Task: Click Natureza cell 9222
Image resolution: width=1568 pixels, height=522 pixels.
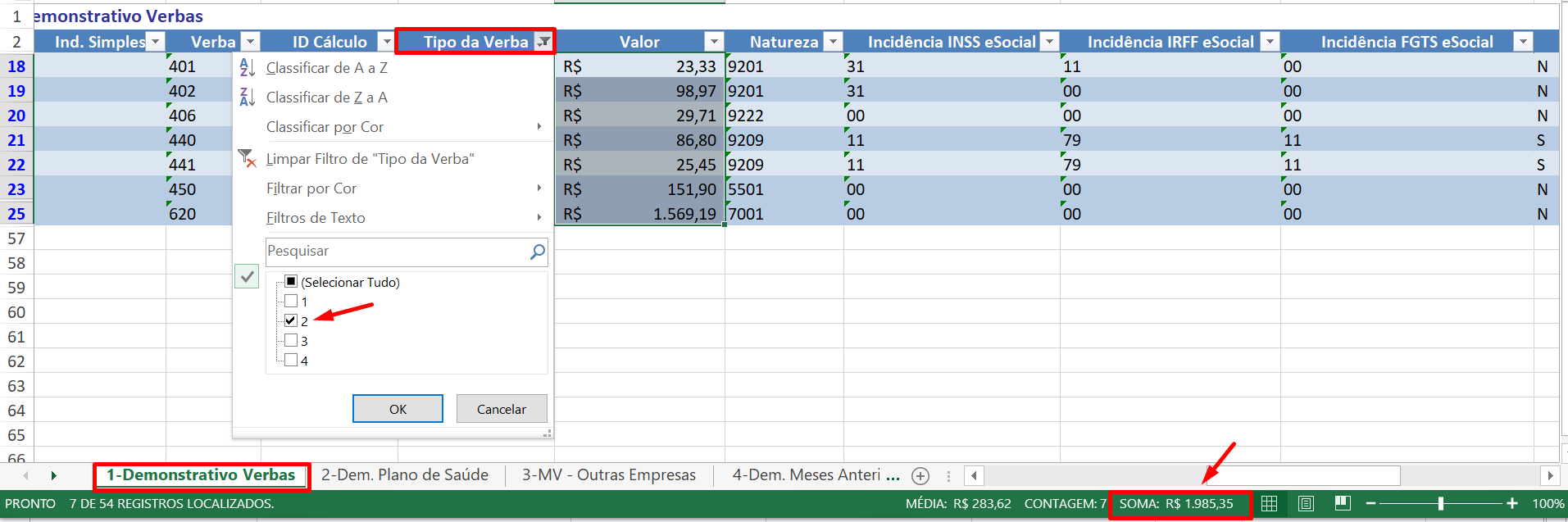Action: tap(784, 116)
